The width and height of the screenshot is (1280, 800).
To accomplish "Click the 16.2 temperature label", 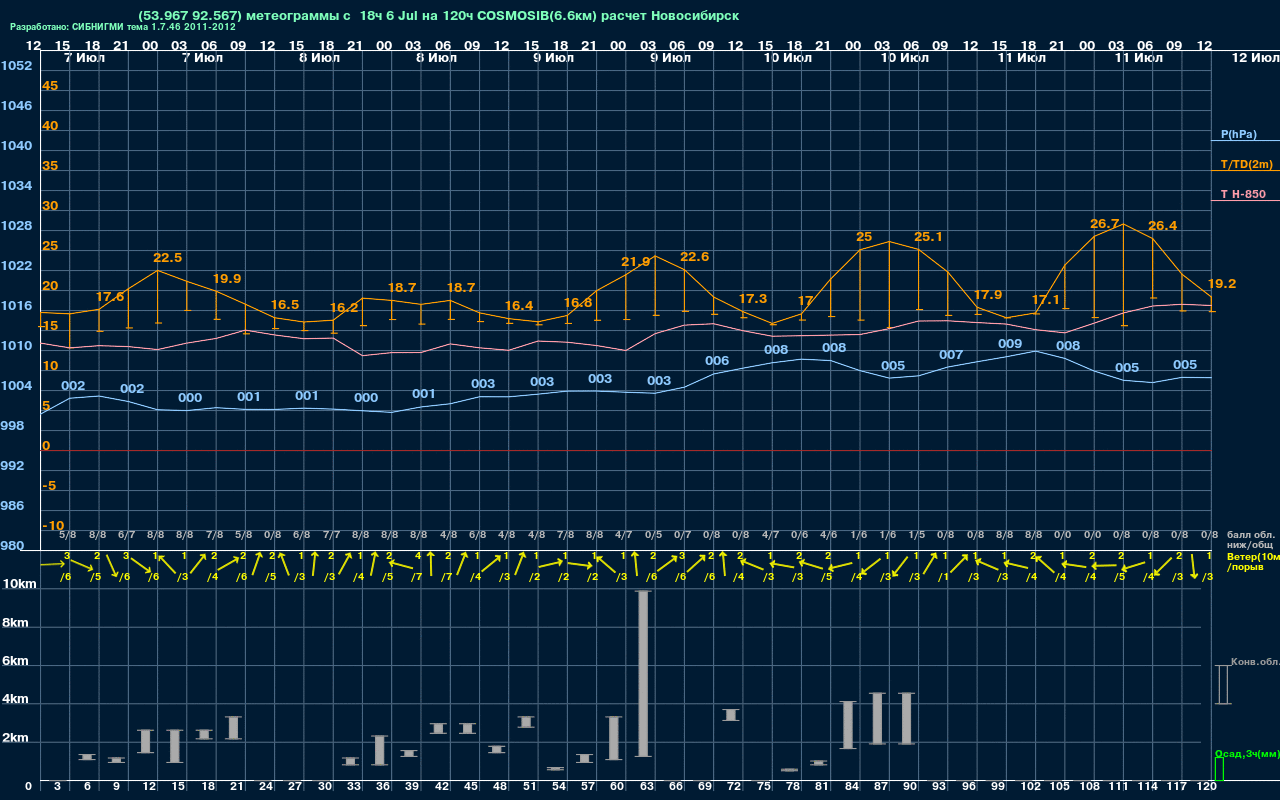I will [x=343, y=308].
